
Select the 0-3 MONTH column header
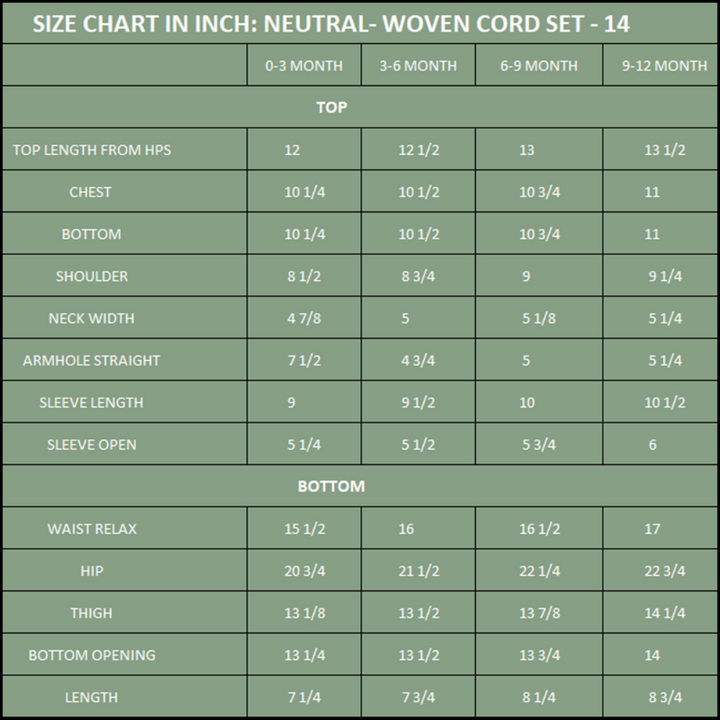pos(304,66)
